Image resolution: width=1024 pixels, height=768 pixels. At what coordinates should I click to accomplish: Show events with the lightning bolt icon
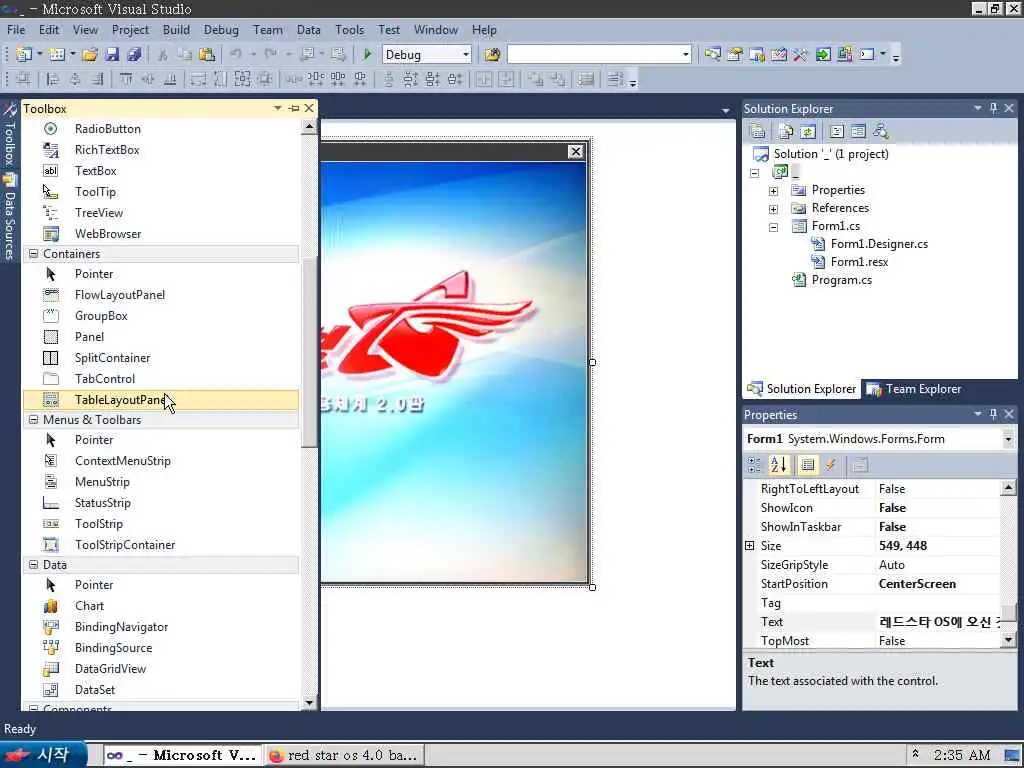[830, 464]
